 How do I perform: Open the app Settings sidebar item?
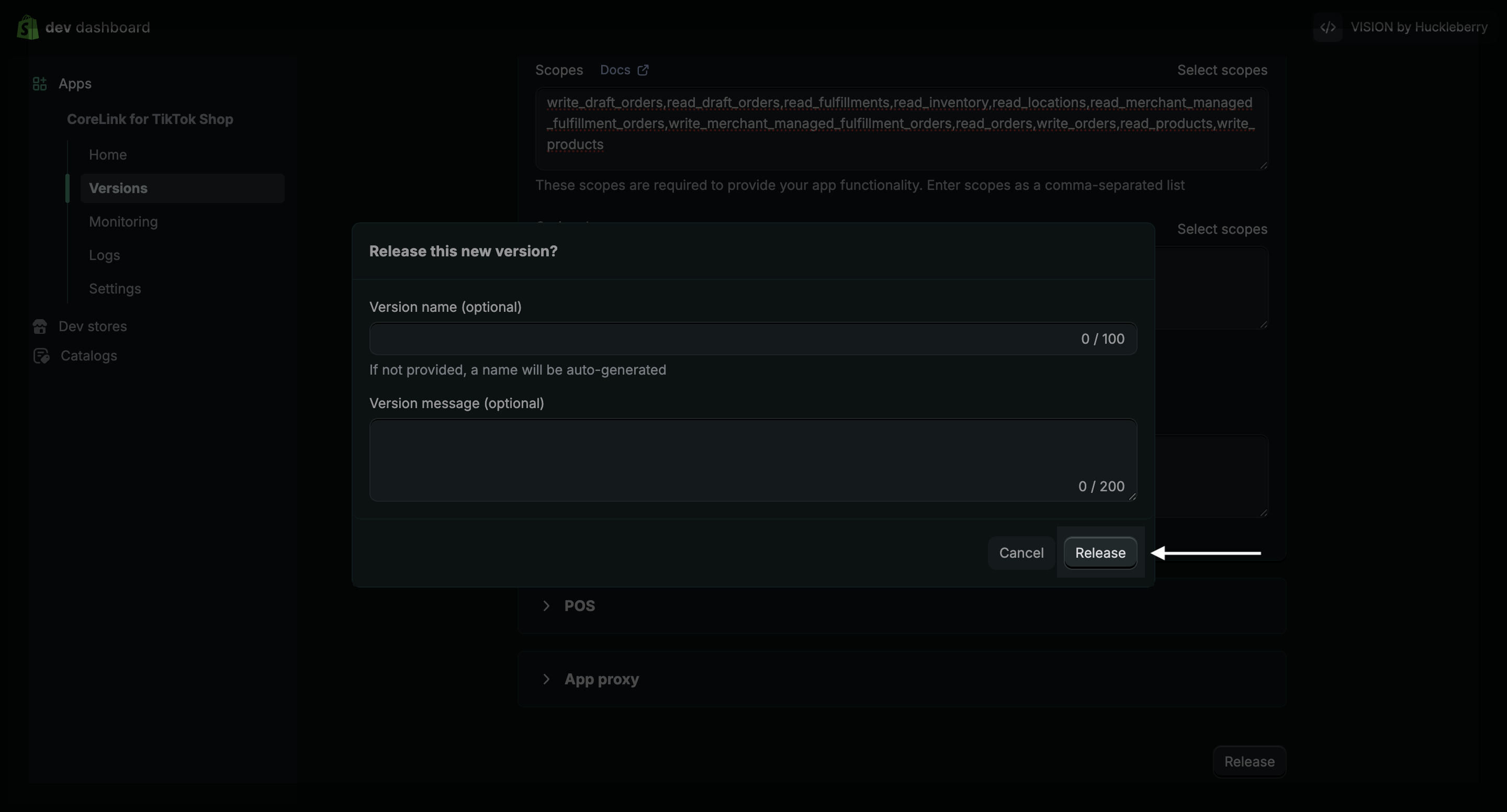click(x=115, y=288)
